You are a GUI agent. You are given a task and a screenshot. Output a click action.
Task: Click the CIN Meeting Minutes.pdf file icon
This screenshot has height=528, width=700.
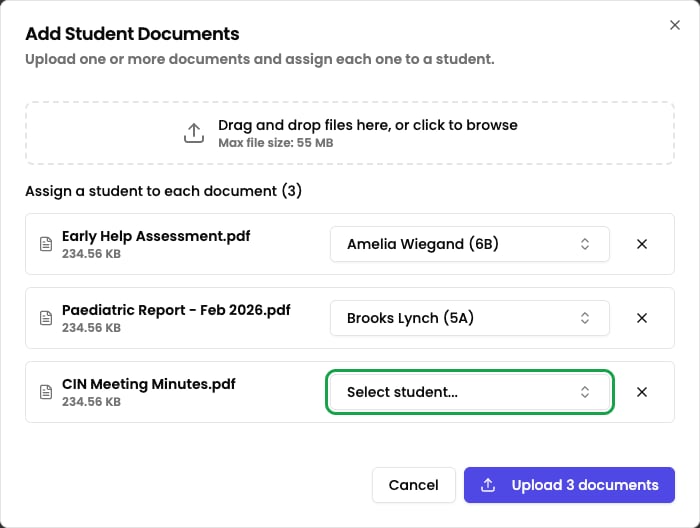tap(46, 392)
